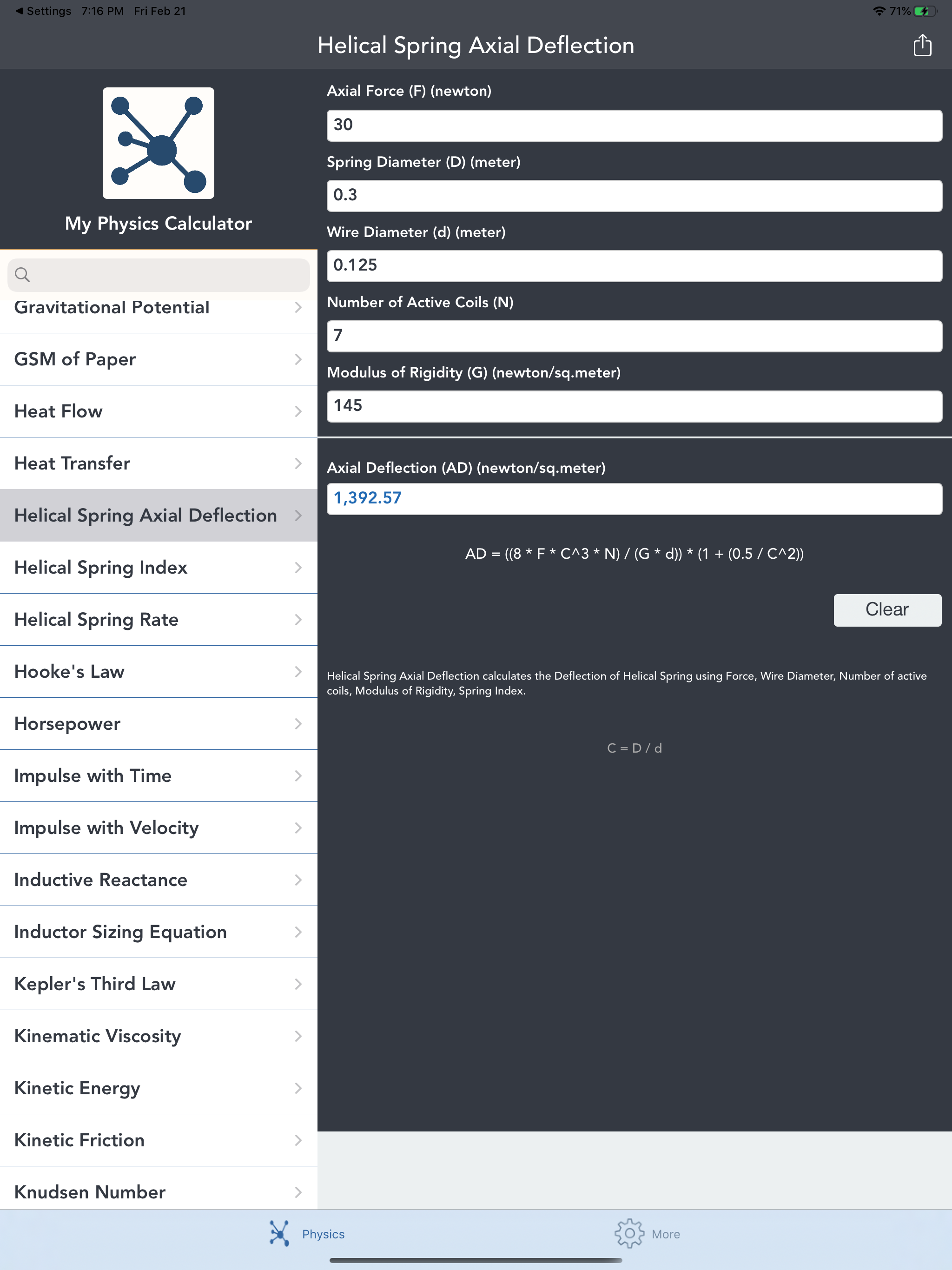Tap the Wi-Fi icon in status bar
Screen dimensions: 952x1270
point(879,11)
